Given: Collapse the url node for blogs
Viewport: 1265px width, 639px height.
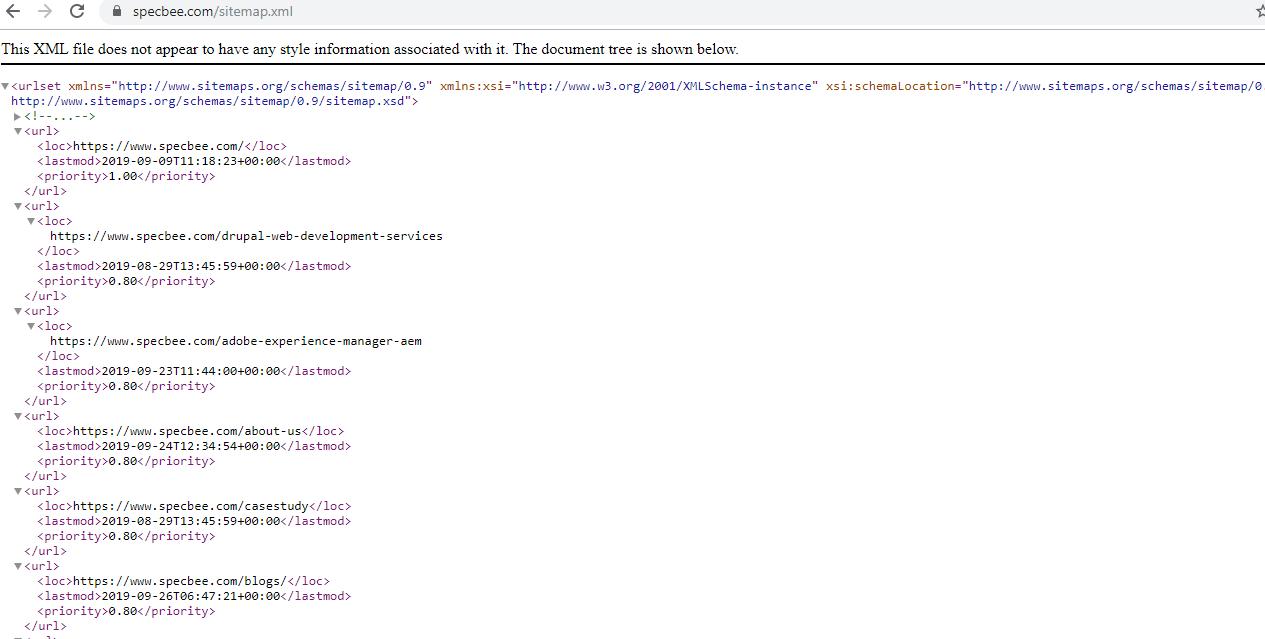Looking at the screenshot, I should pos(18,566).
